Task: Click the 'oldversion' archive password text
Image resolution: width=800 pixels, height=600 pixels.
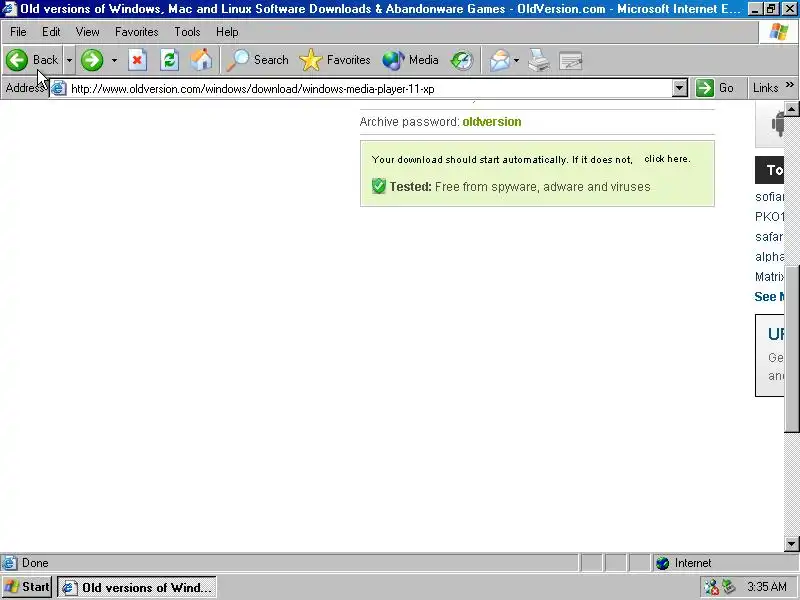Action: [x=492, y=121]
